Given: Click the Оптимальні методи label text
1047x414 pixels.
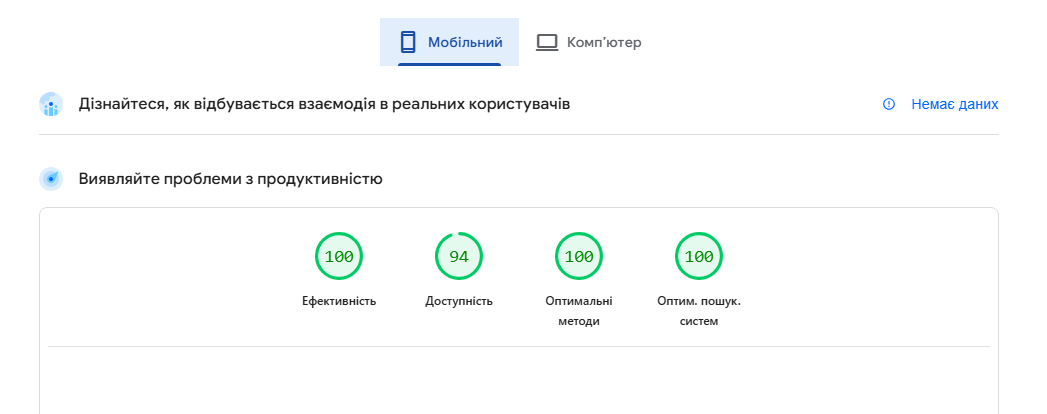Looking at the screenshot, I should (579, 311).
